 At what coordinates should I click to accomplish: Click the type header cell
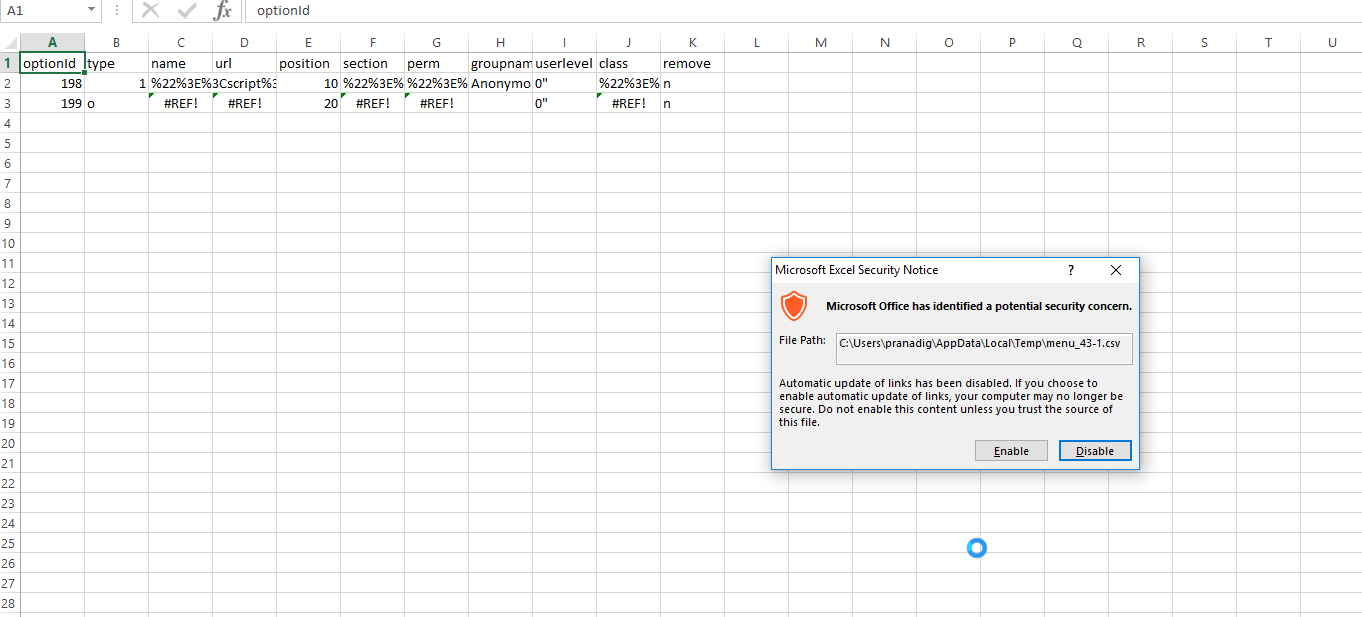116,63
